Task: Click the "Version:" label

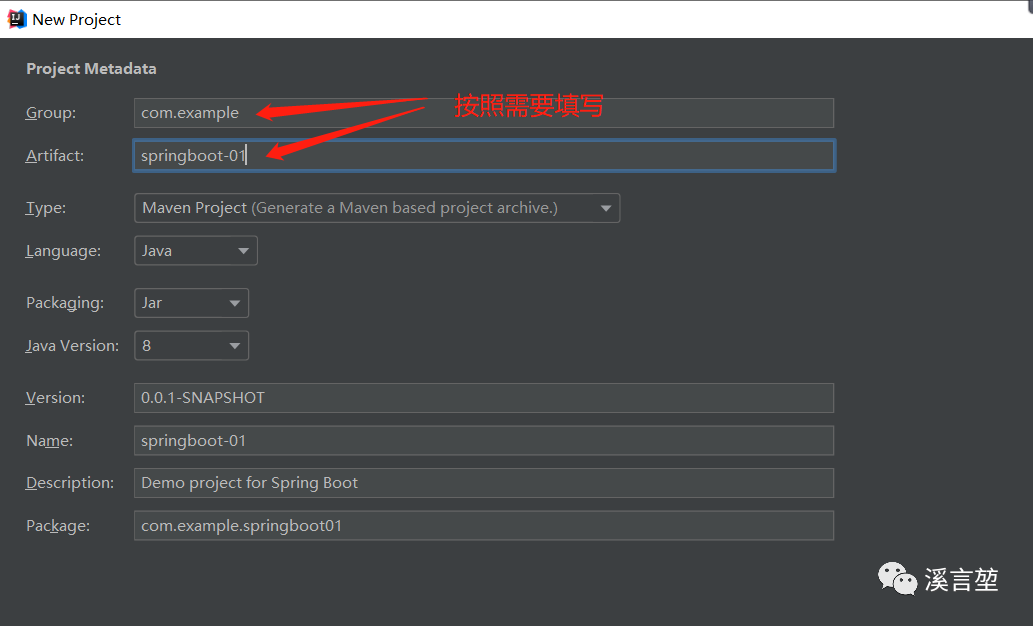Action: point(55,398)
